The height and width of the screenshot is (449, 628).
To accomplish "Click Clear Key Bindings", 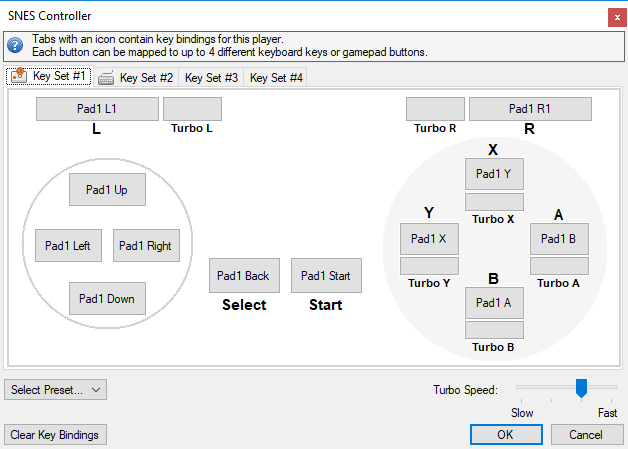I will tap(55, 435).
